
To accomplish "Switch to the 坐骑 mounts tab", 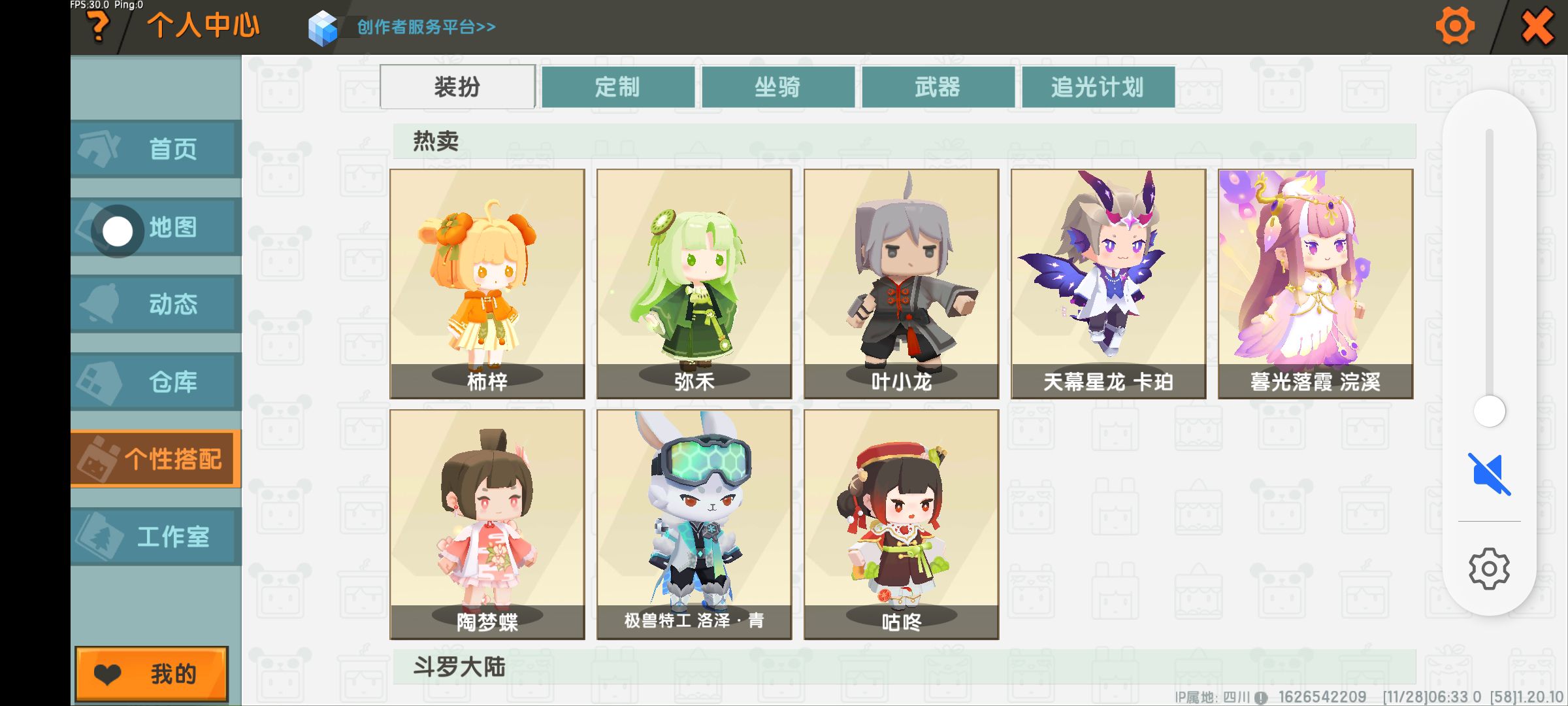I will pyautogui.click(x=778, y=86).
